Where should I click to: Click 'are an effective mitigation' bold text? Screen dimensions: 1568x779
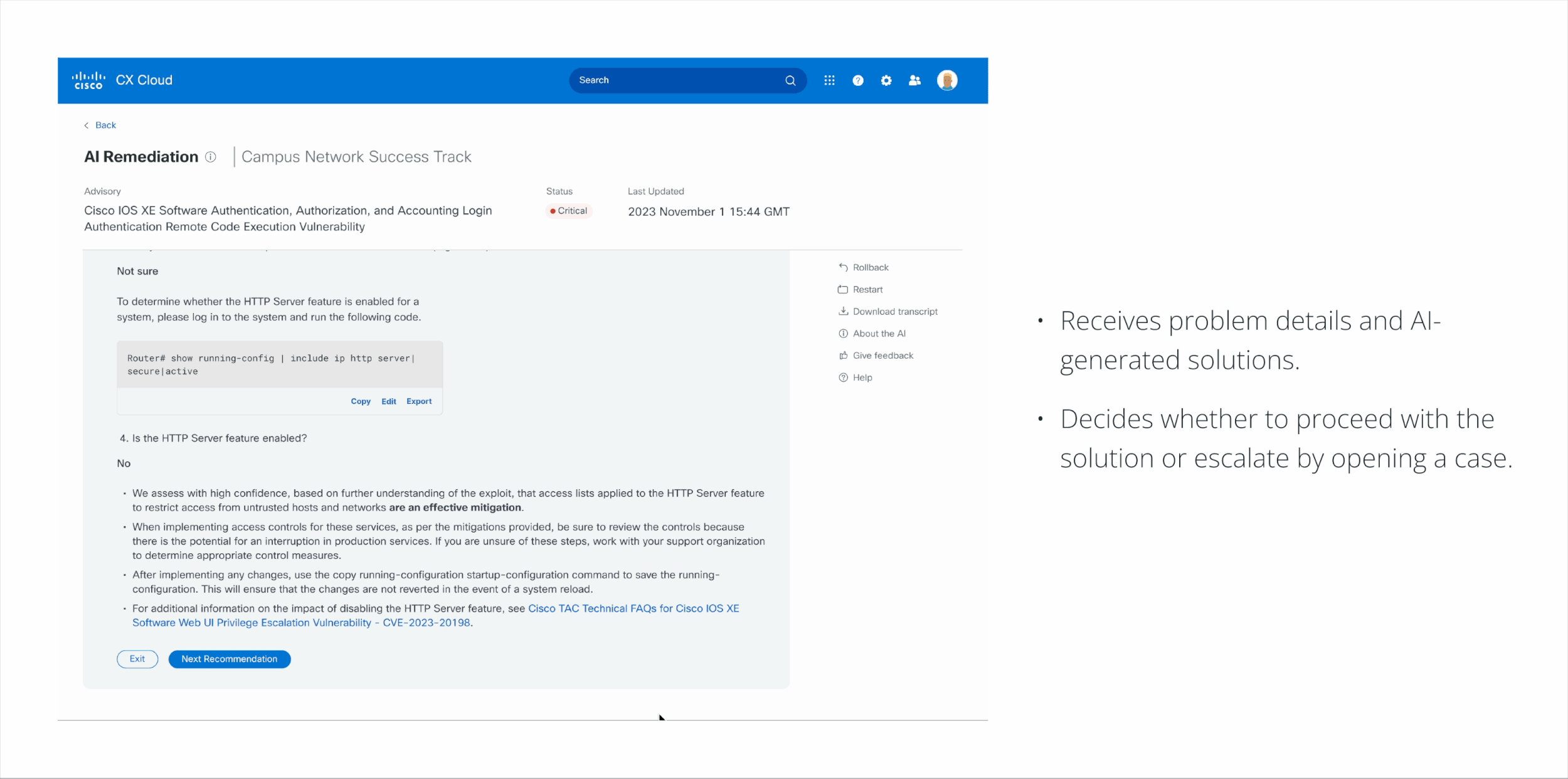(x=455, y=507)
